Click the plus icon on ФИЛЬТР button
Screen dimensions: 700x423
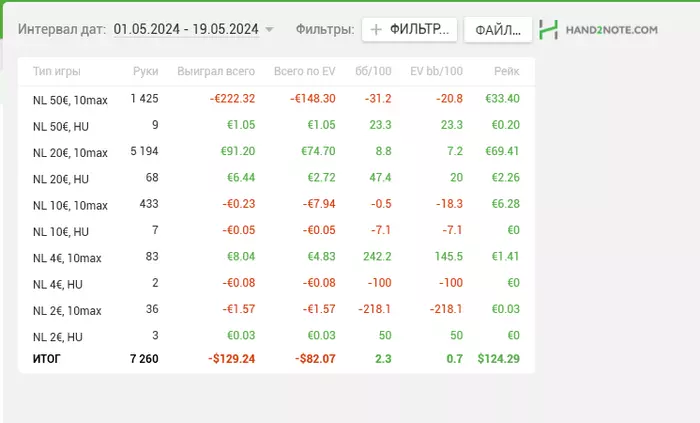pos(376,30)
